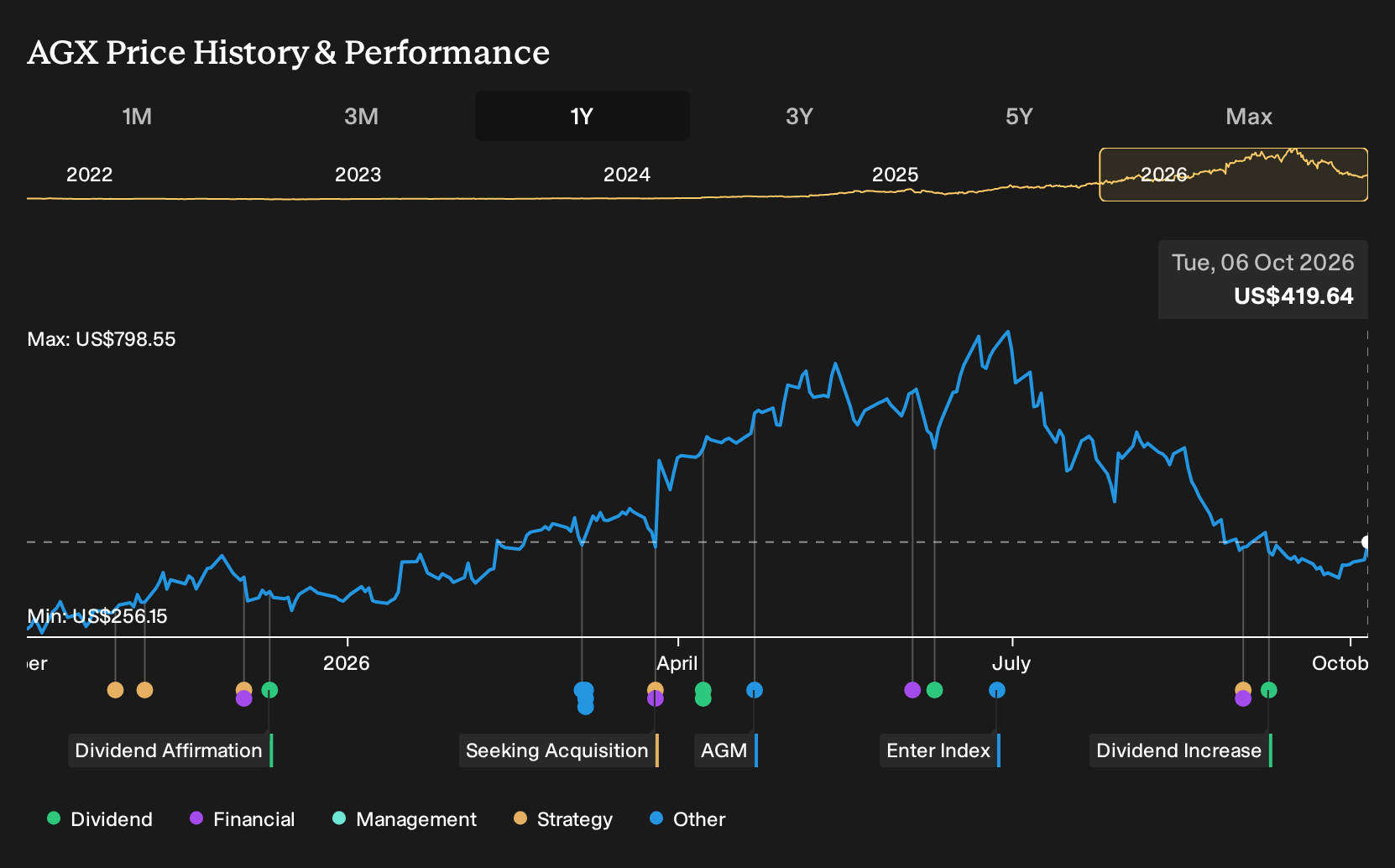Open the AGM event label
Viewport: 1395px width, 868px height.
click(725, 750)
